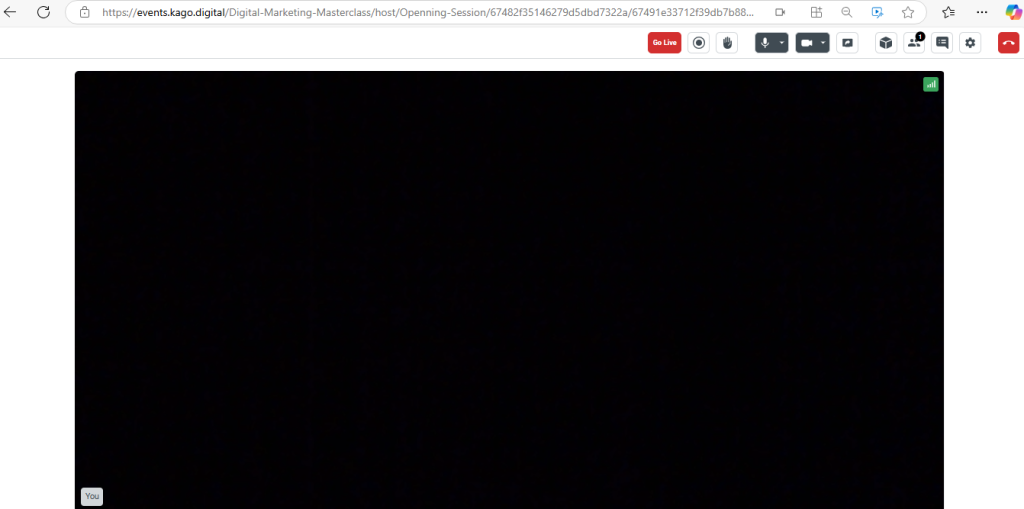Image resolution: width=1024 pixels, height=509 pixels.
Task: Select the 'You' label on the video
Action: [92, 496]
